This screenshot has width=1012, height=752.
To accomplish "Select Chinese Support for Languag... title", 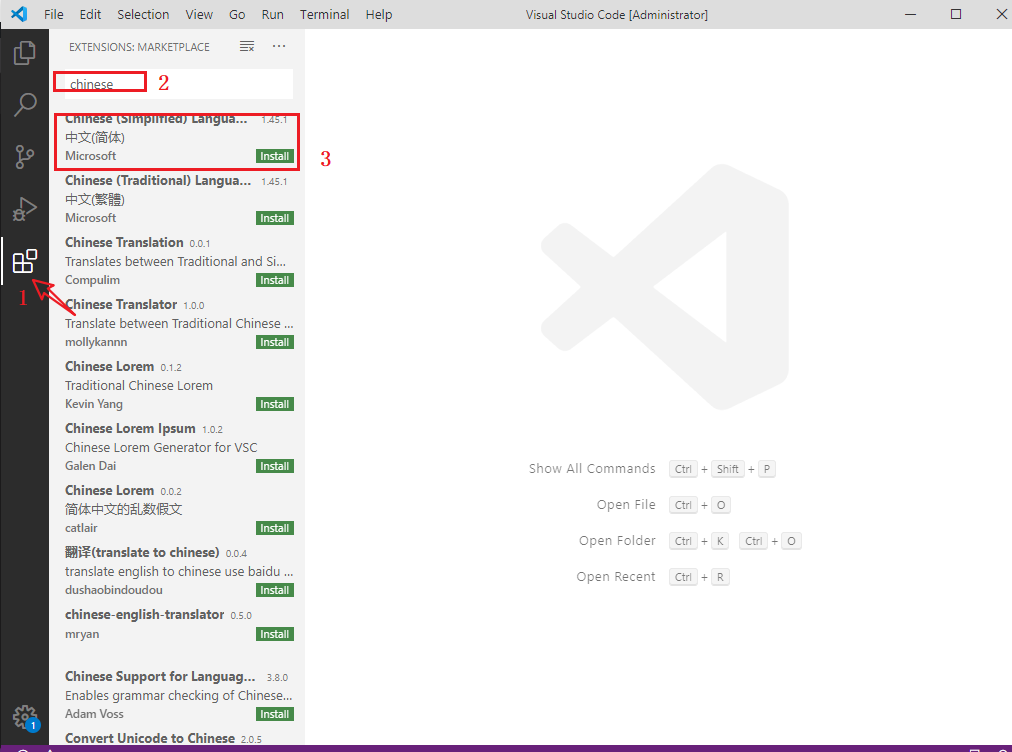I will (x=160, y=676).
